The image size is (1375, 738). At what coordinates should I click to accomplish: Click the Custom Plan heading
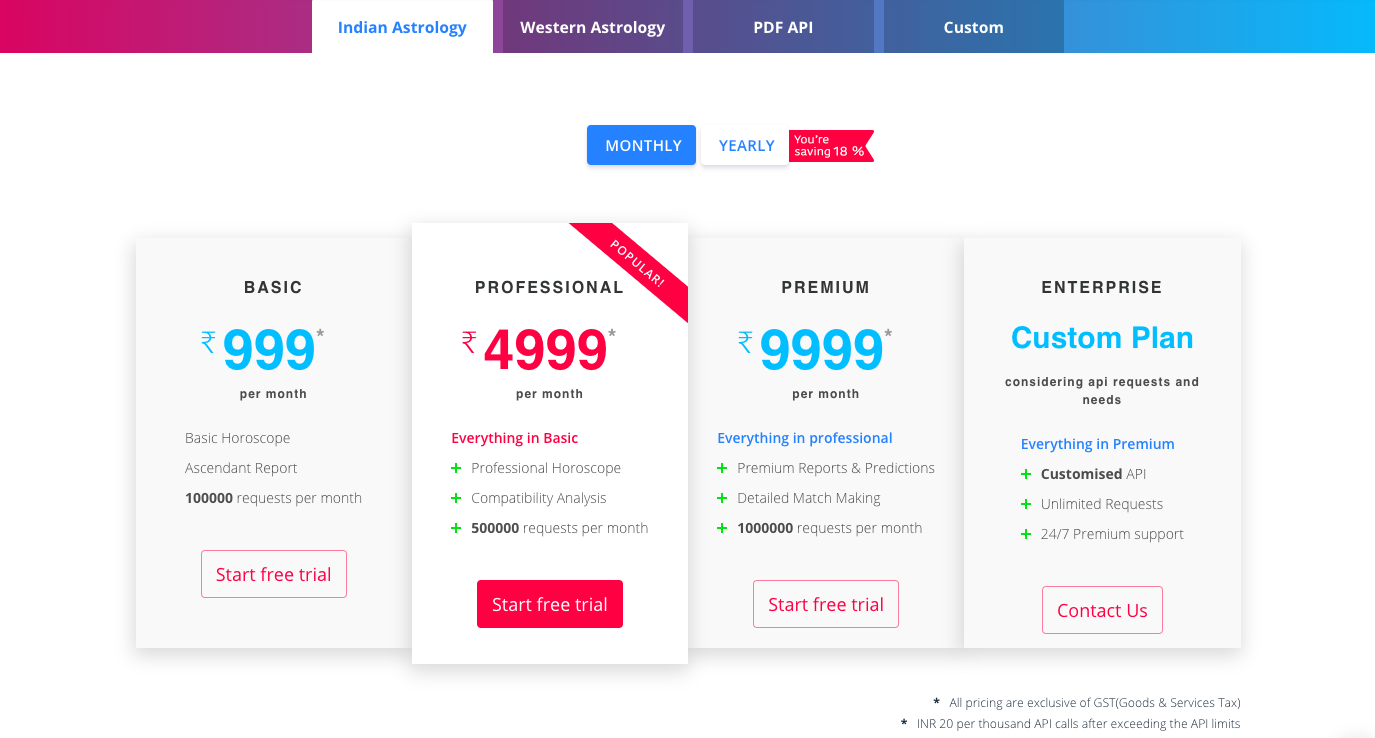1102,338
